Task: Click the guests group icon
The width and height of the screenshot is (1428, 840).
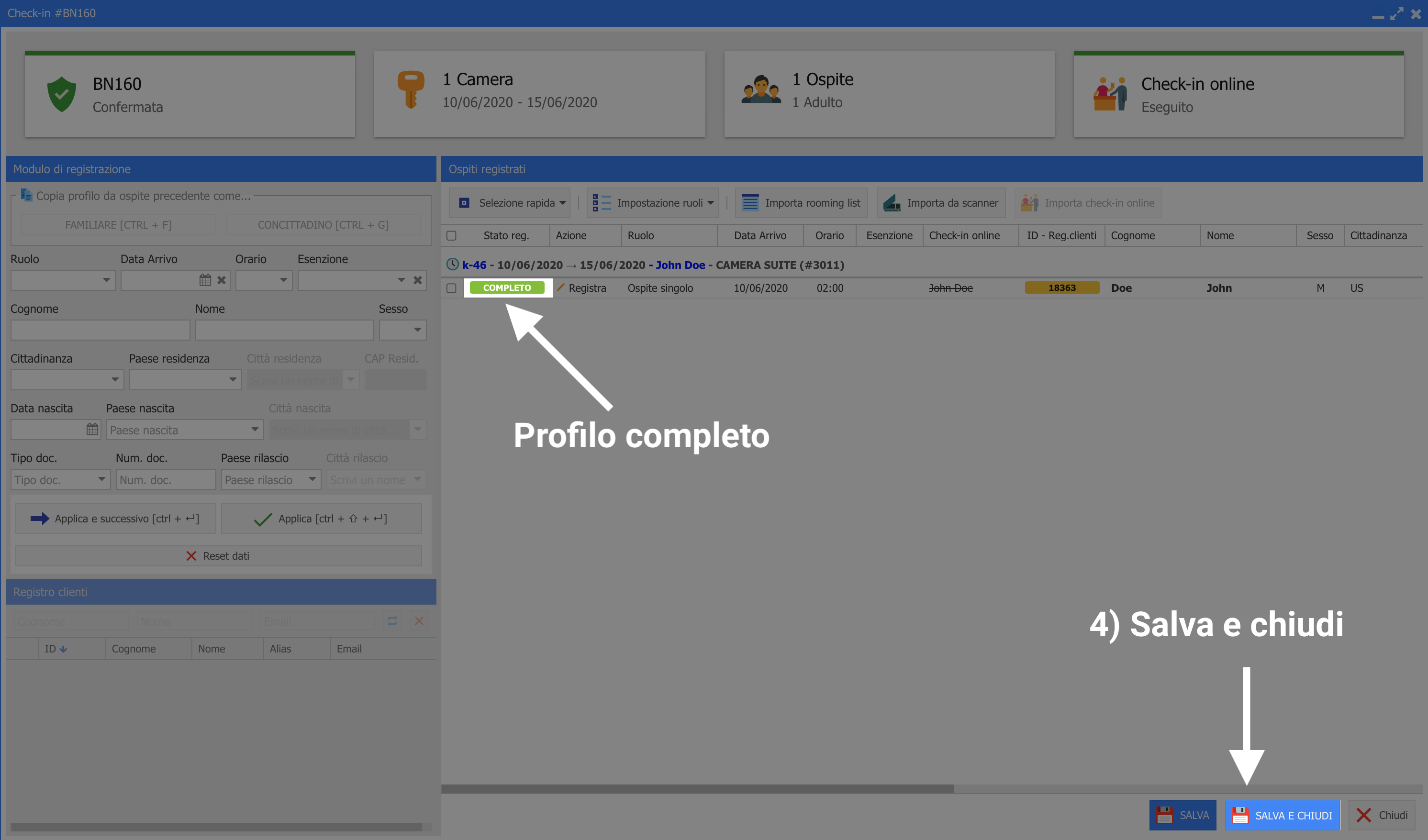Action: (760, 89)
